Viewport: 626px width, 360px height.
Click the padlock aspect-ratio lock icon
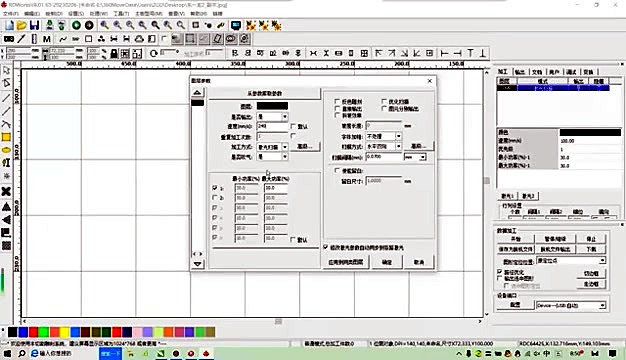(x=114, y=53)
